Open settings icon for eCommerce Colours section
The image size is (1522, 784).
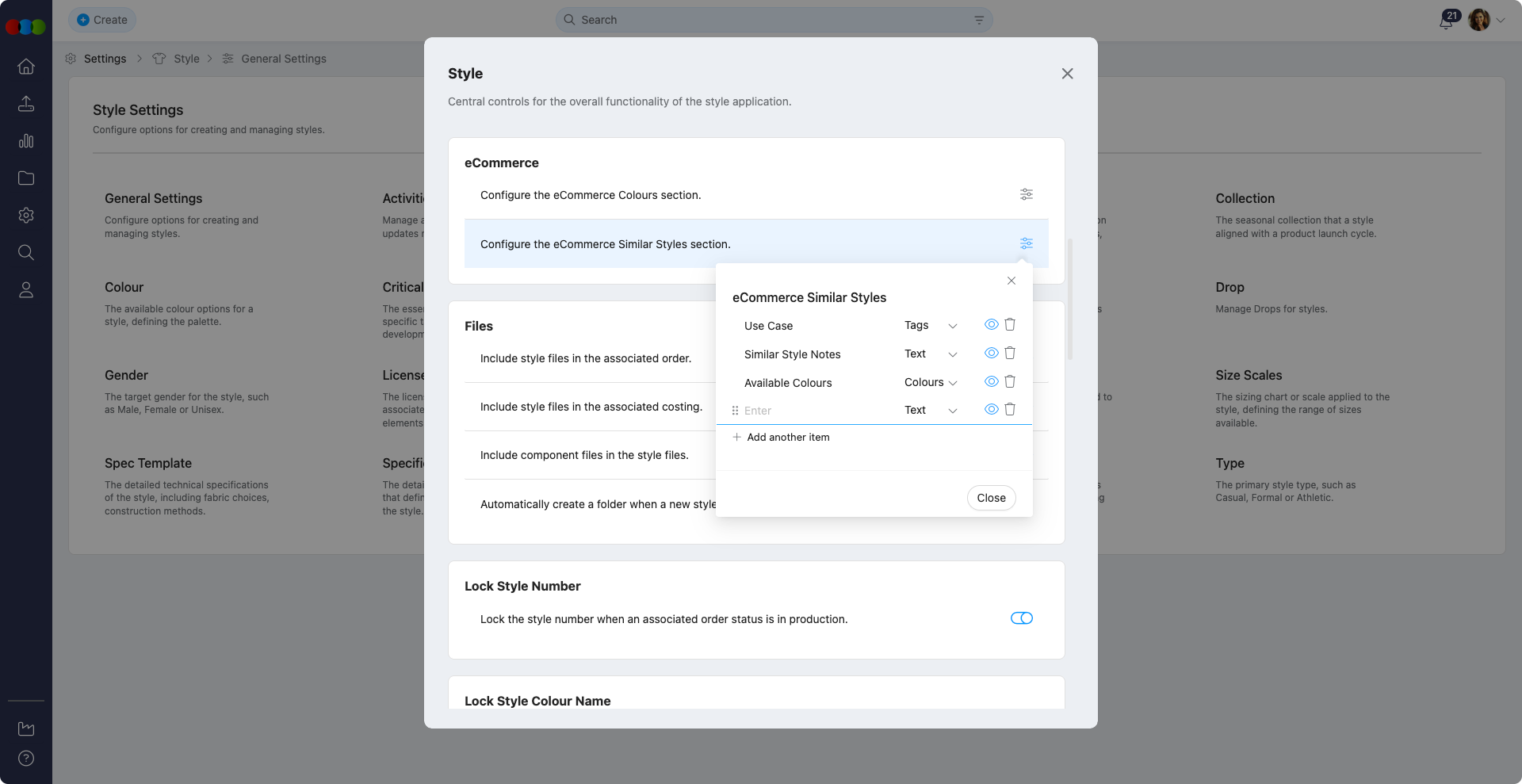point(1026,194)
